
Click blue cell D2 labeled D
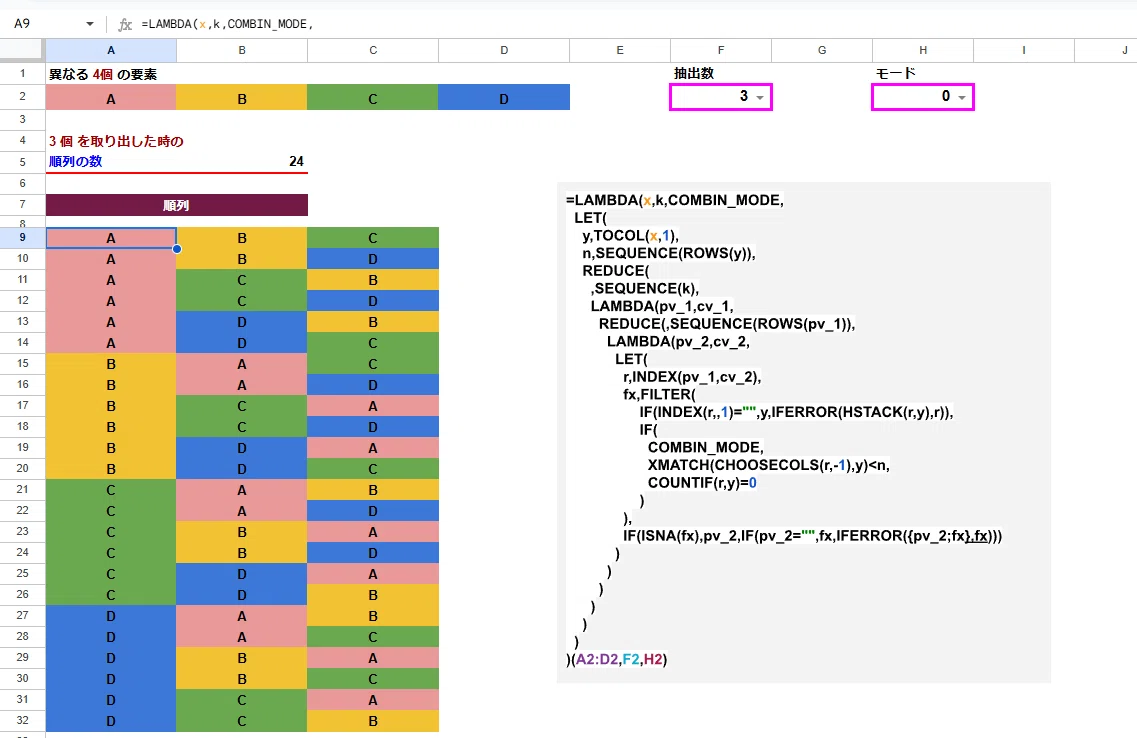click(504, 97)
